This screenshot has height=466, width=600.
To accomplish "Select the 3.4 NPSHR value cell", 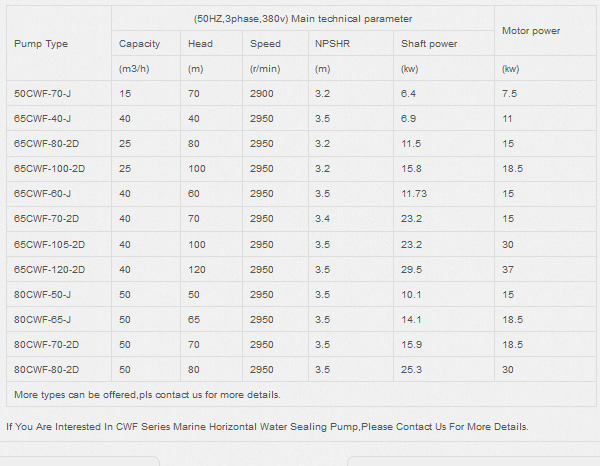I will (322, 218).
